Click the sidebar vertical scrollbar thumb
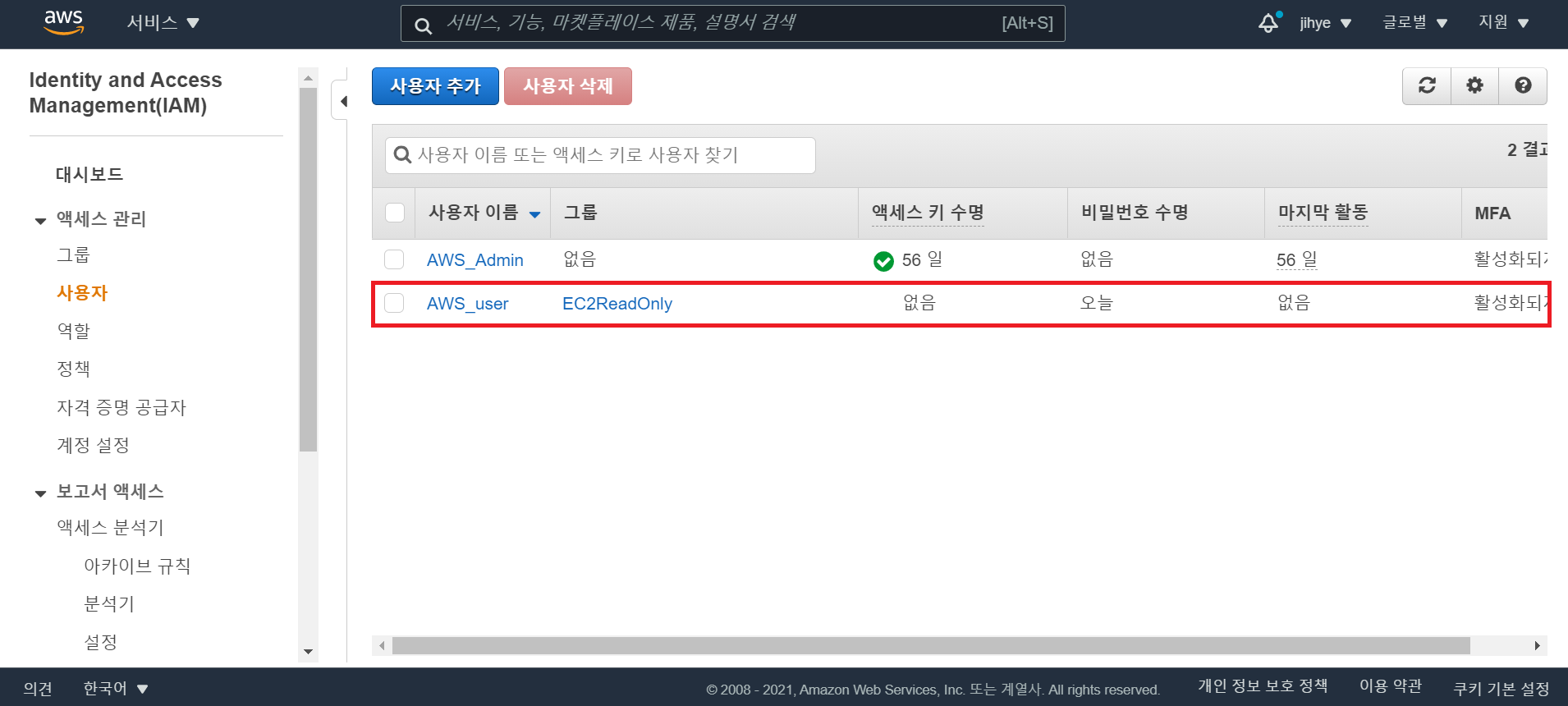The width and height of the screenshot is (1568, 706). pyautogui.click(x=308, y=270)
